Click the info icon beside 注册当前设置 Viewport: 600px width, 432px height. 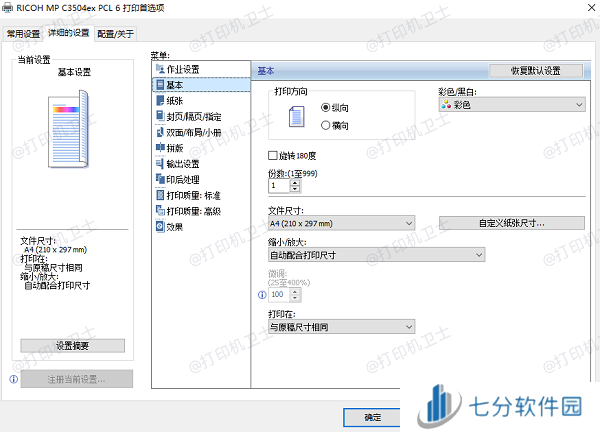[x=14, y=379]
